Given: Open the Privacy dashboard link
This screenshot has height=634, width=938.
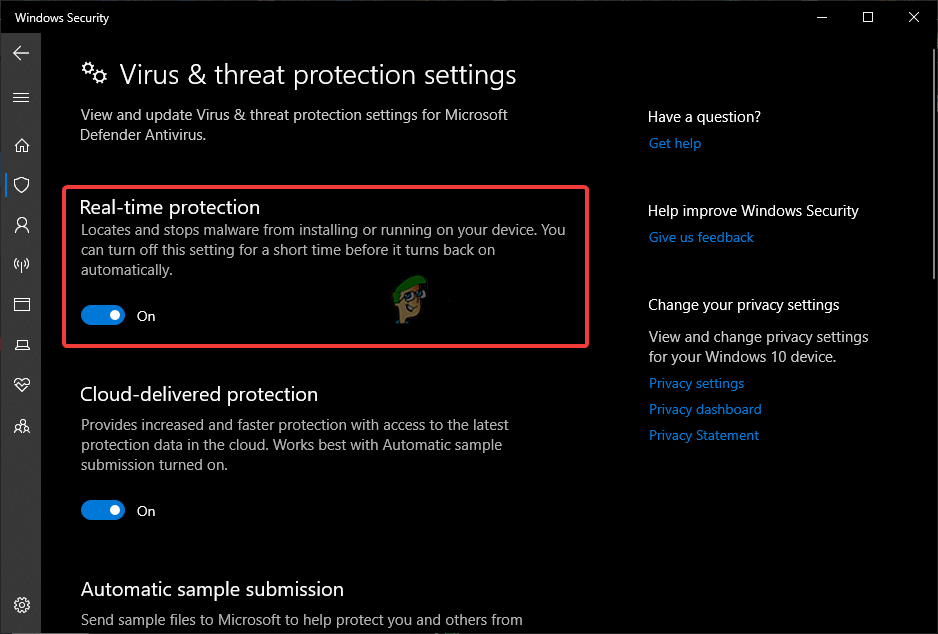Looking at the screenshot, I should tap(705, 409).
